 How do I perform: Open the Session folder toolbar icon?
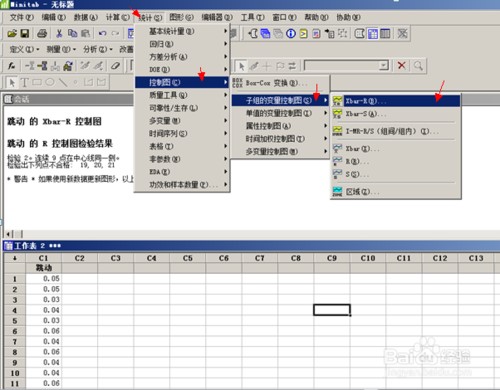tap(253, 33)
